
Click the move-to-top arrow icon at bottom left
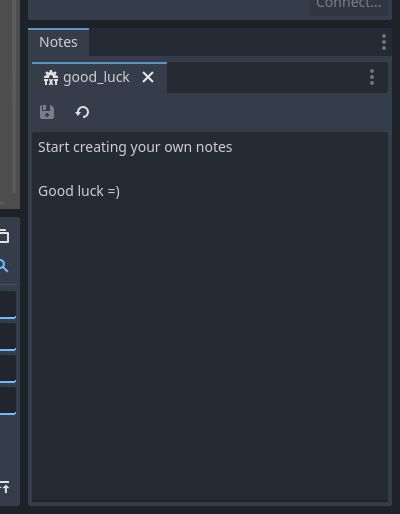(x=5, y=487)
